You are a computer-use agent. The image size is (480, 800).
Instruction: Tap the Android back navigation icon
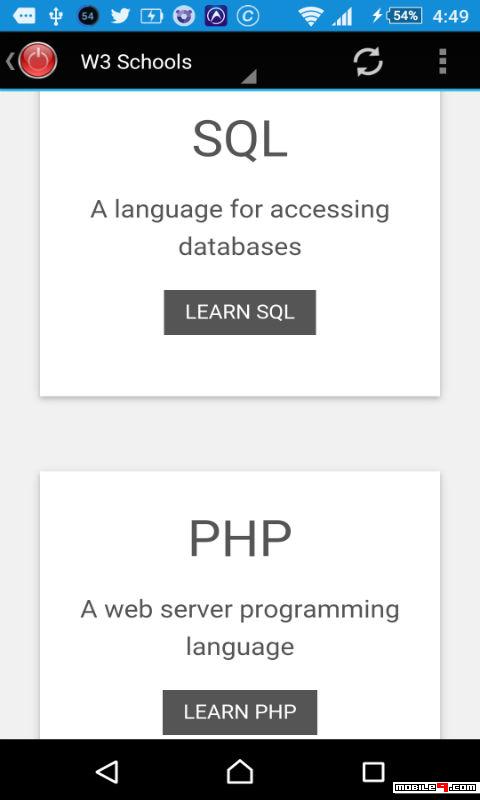click(108, 771)
